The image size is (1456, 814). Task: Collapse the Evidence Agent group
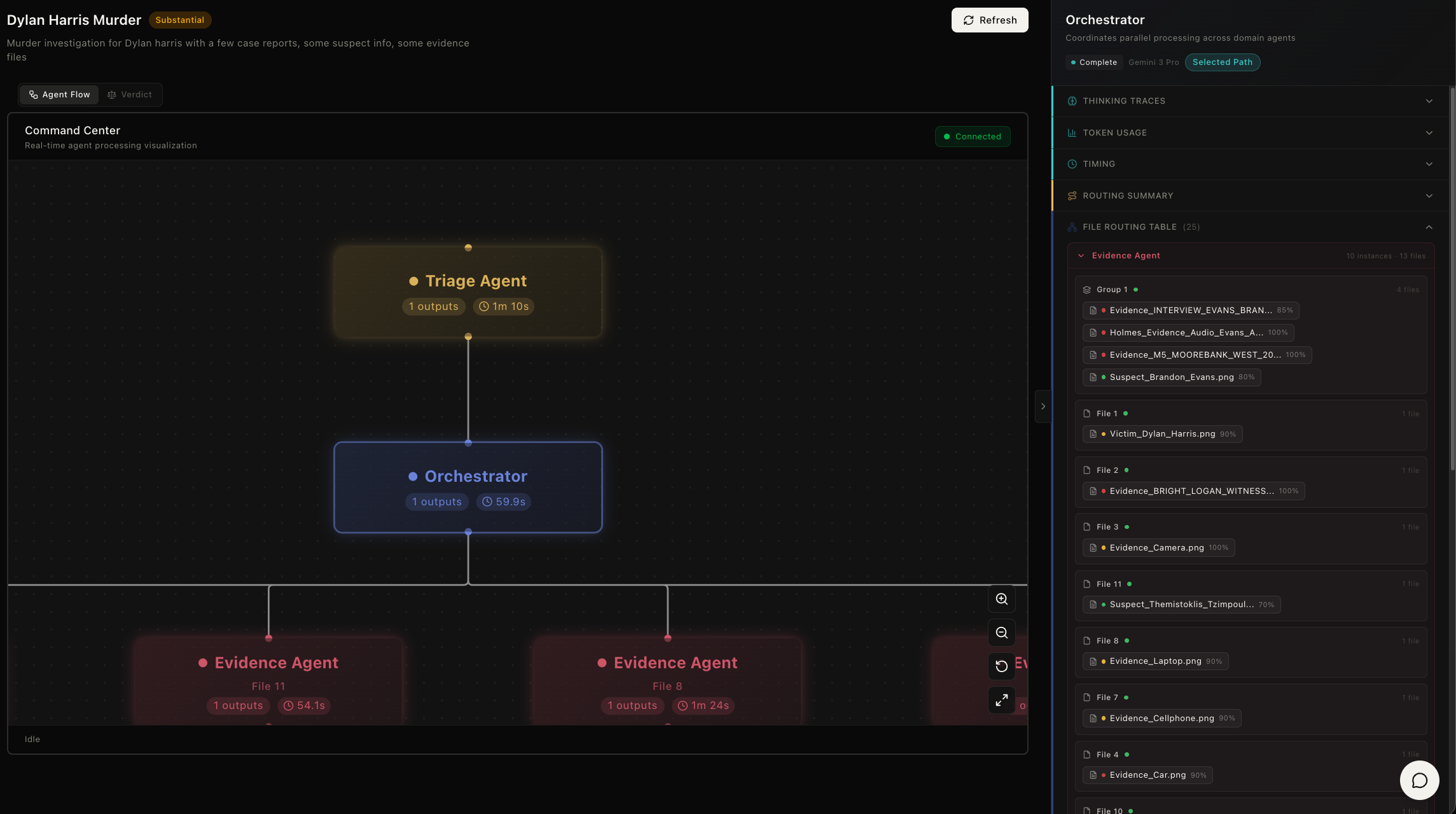tap(1081, 256)
